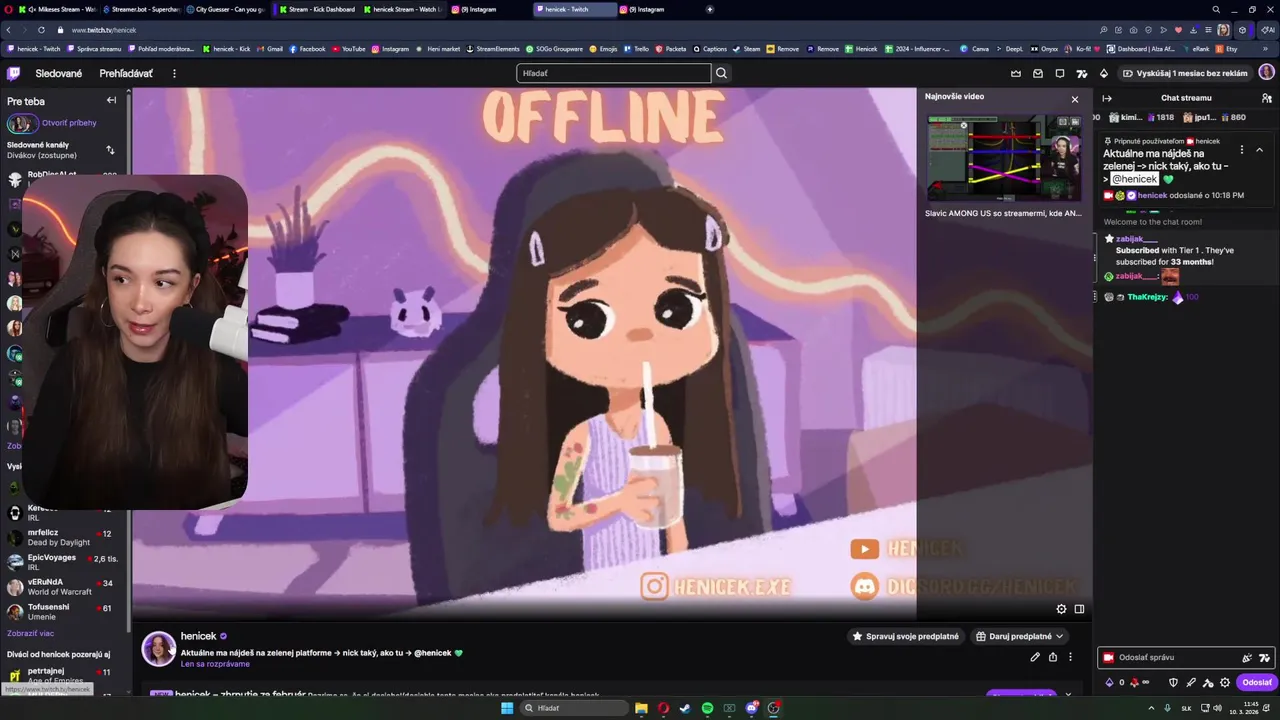The width and height of the screenshot is (1280, 720).
Task: Expand the Daruj predplatné dropdown
Action: [x=1019, y=636]
